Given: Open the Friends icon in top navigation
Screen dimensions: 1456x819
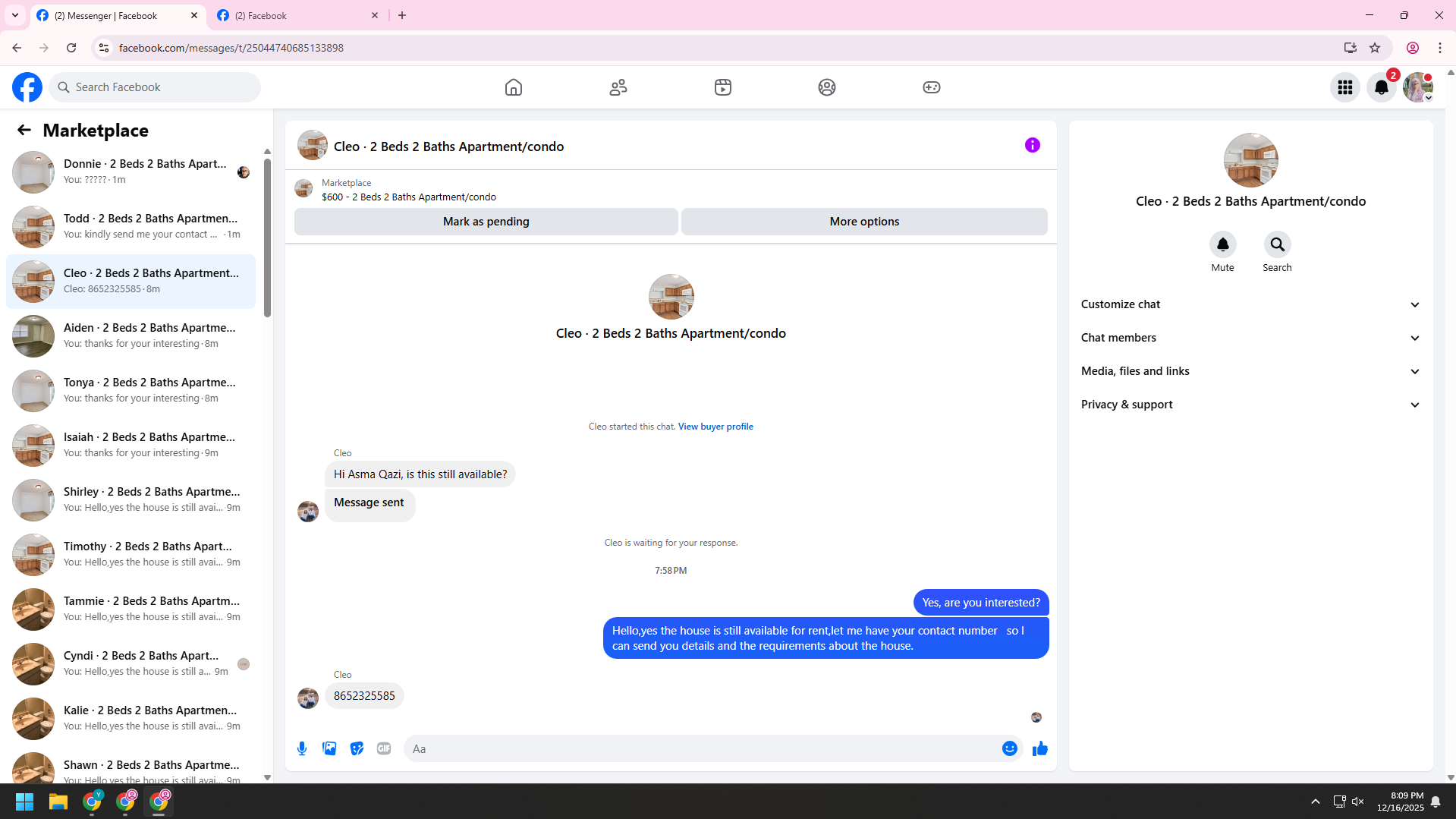Looking at the screenshot, I should click(x=618, y=87).
